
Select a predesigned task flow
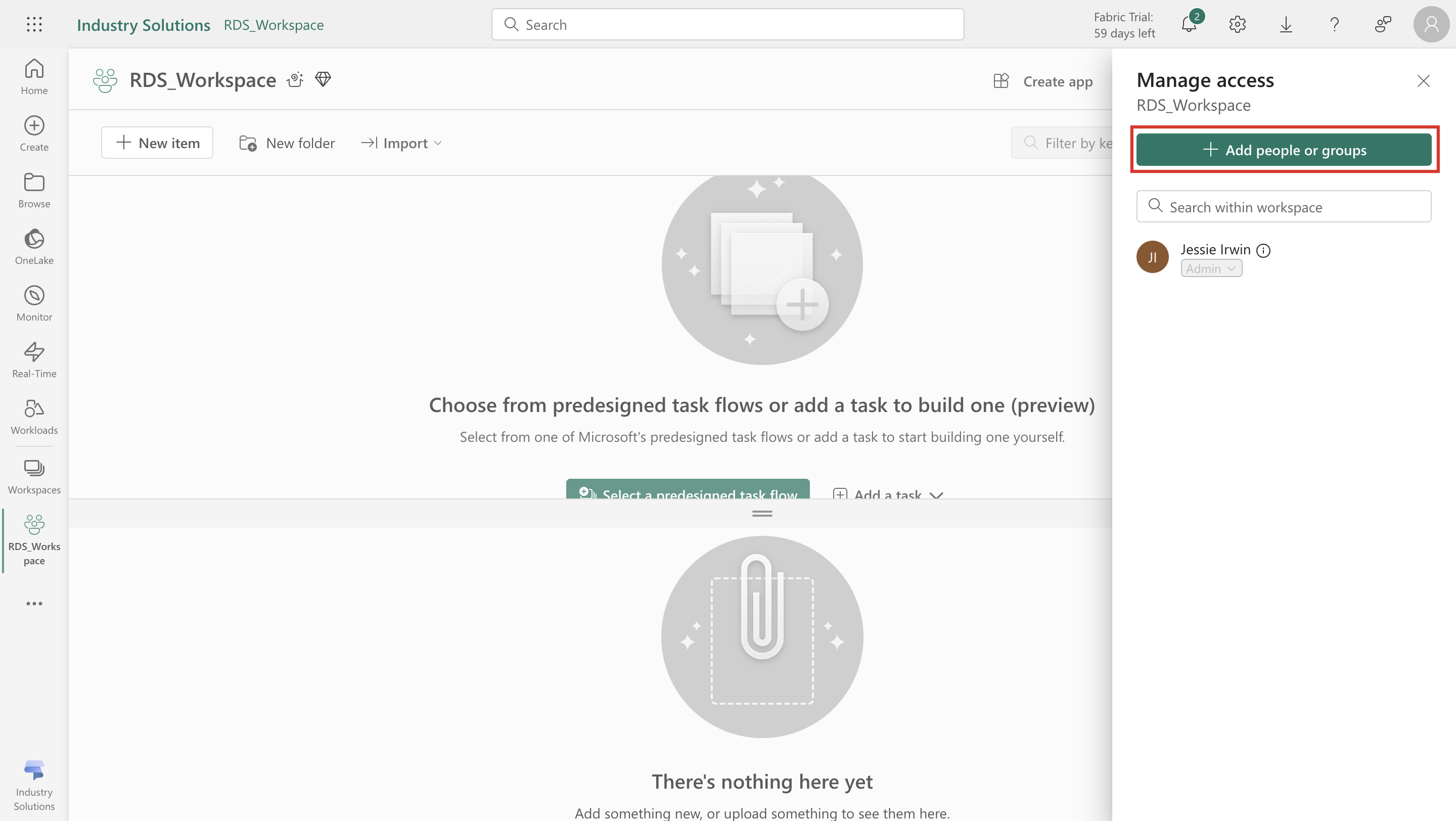click(x=688, y=489)
